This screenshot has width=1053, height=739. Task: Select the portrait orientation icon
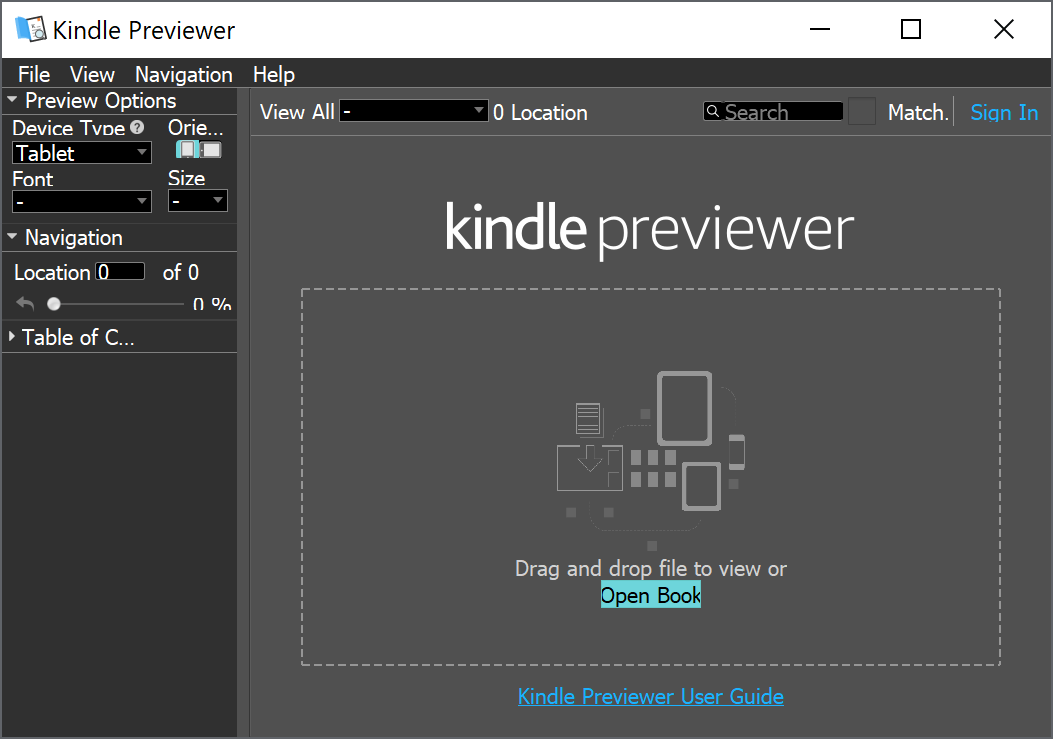[187, 150]
